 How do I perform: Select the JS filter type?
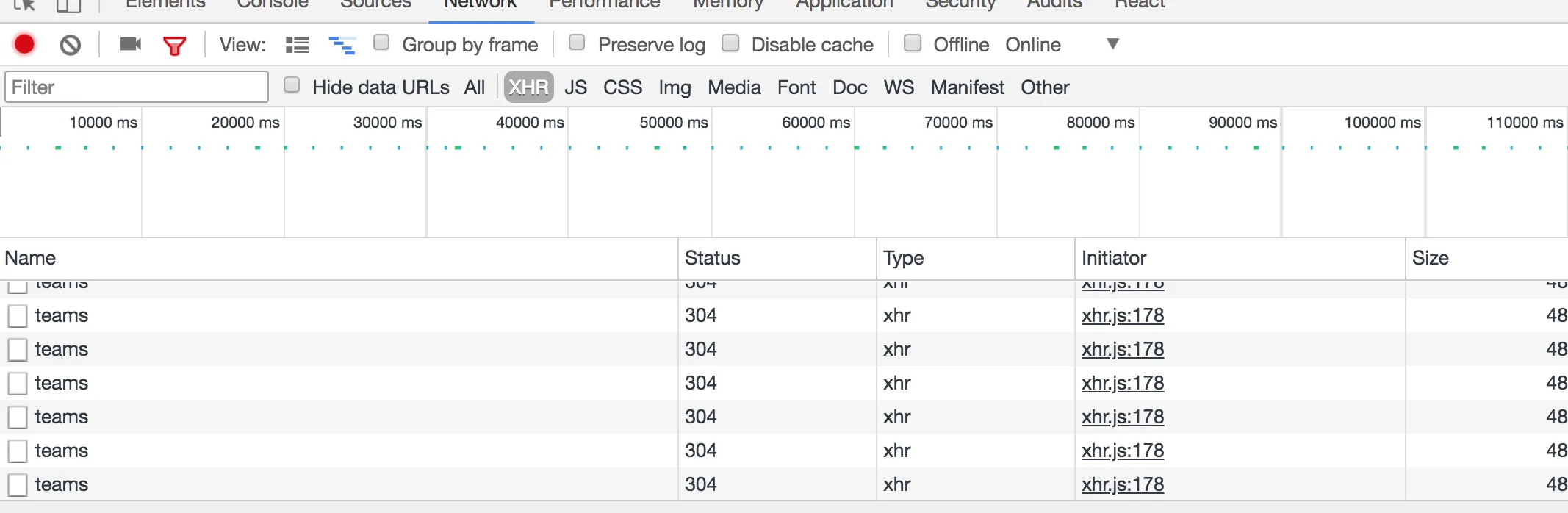point(575,87)
